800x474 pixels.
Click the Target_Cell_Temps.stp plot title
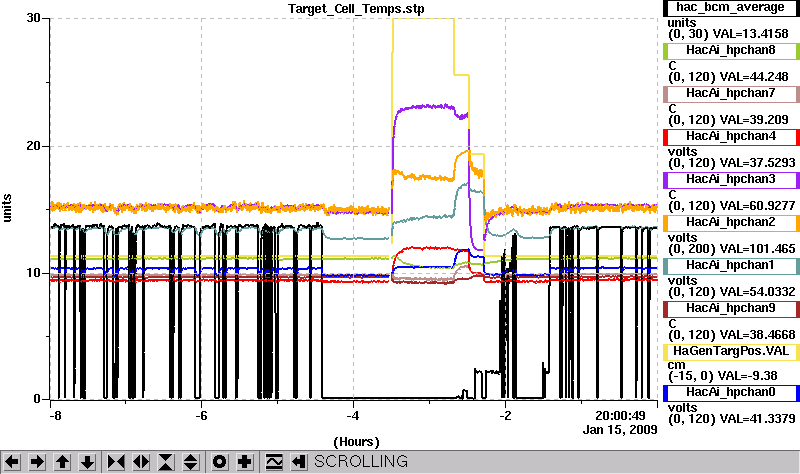(x=356, y=9)
